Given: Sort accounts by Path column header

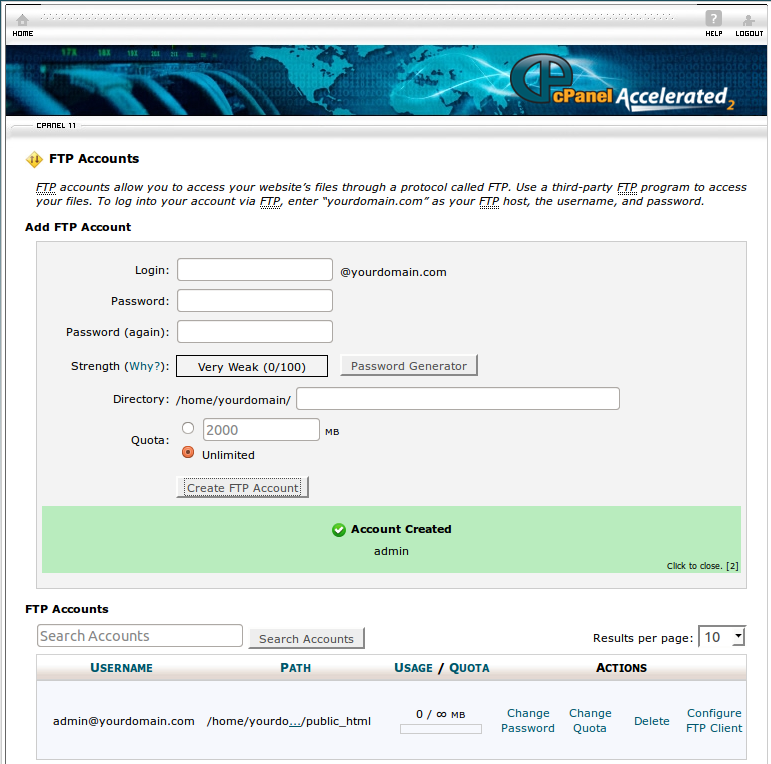Looking at the screenshot, I should click(x=295, y=668).
